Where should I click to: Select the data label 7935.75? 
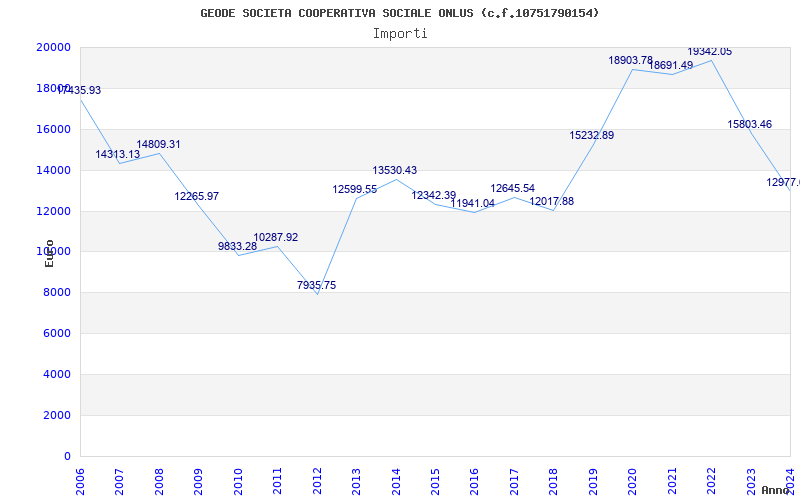coord(316,285)
